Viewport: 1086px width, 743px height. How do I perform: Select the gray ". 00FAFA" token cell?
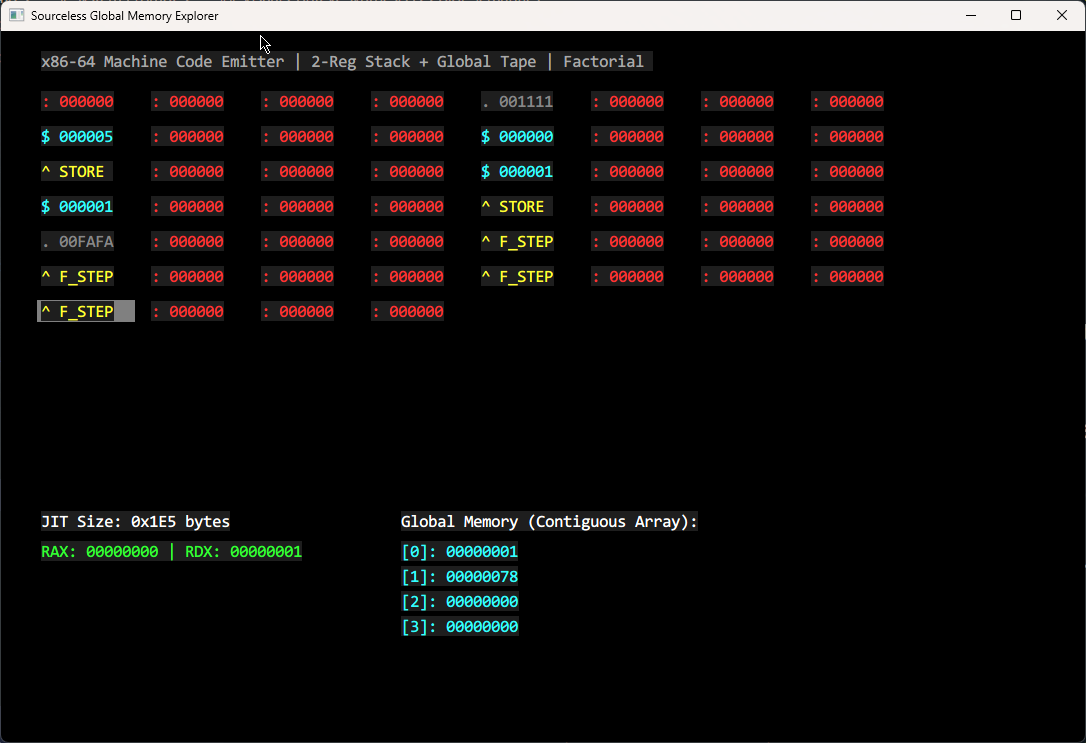(x=77, y=242)
